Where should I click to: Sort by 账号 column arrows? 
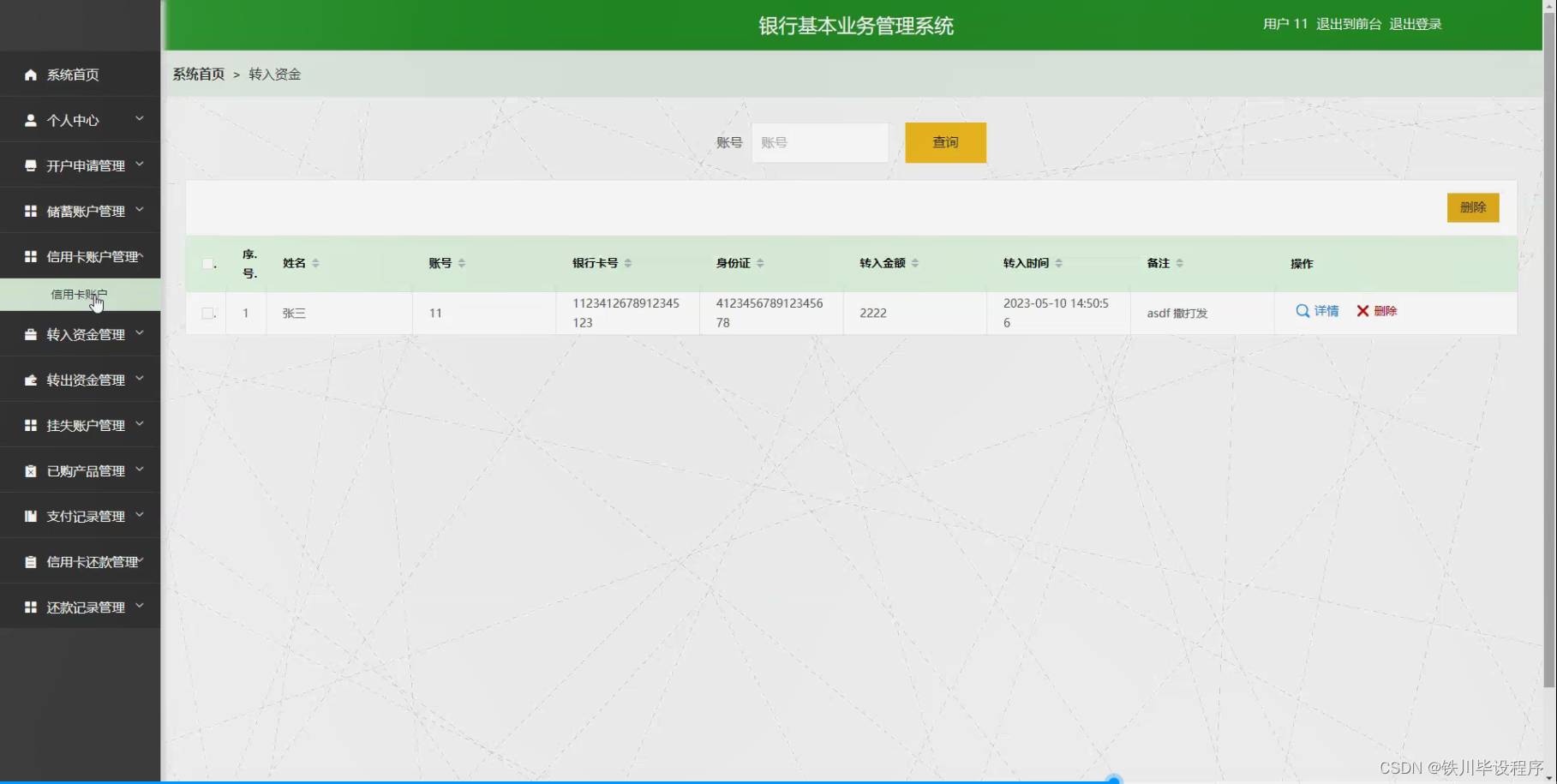pos(461,263)
